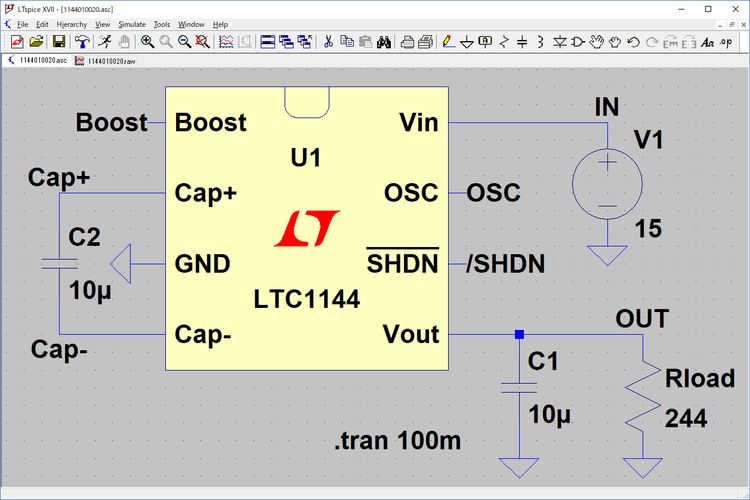Viewport: 750px width, 500px height.
Task: Select the capacitor component tool
Action: (x=523, y=42)
